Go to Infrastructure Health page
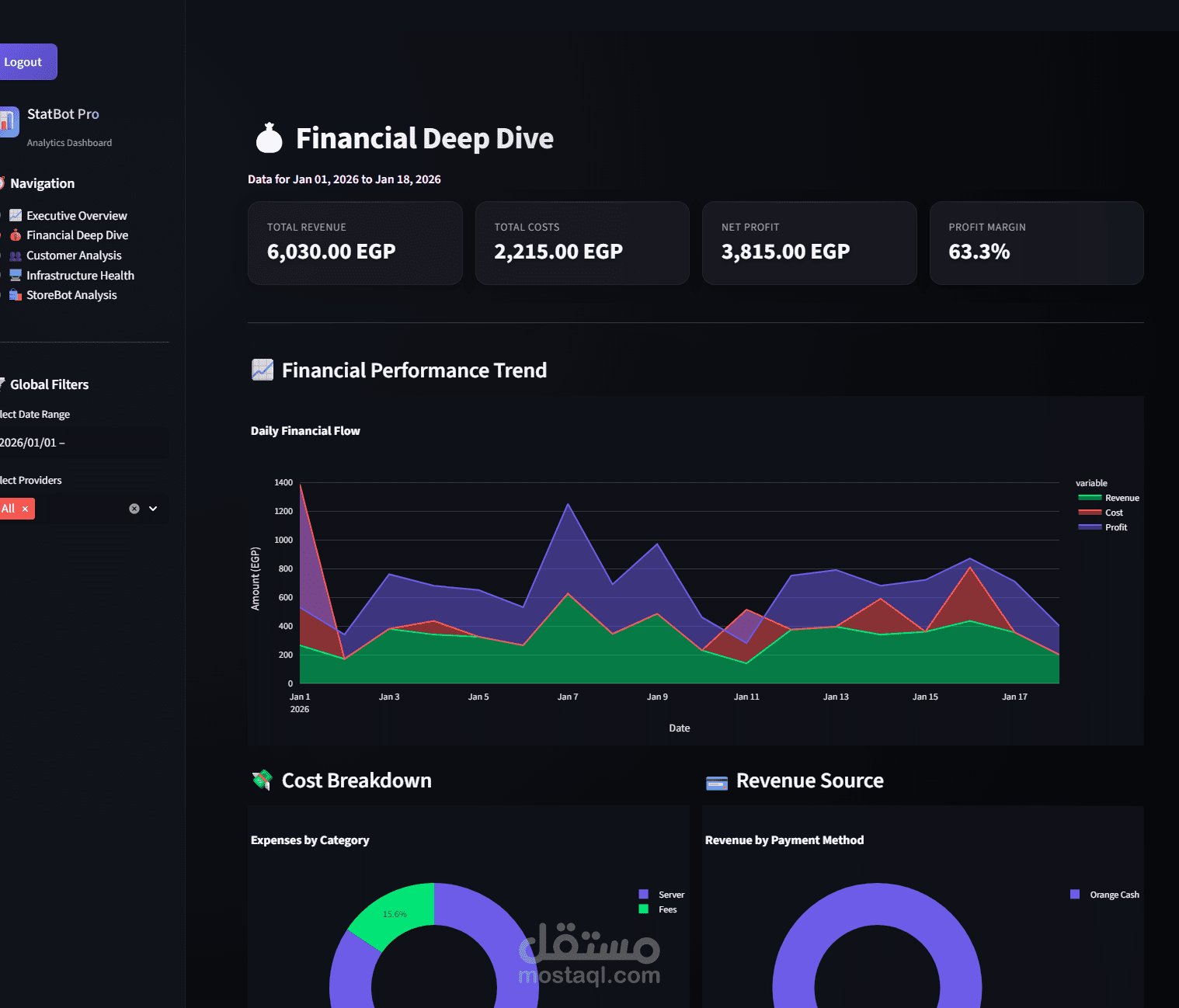The image size is (1179, 1008). 80,275
